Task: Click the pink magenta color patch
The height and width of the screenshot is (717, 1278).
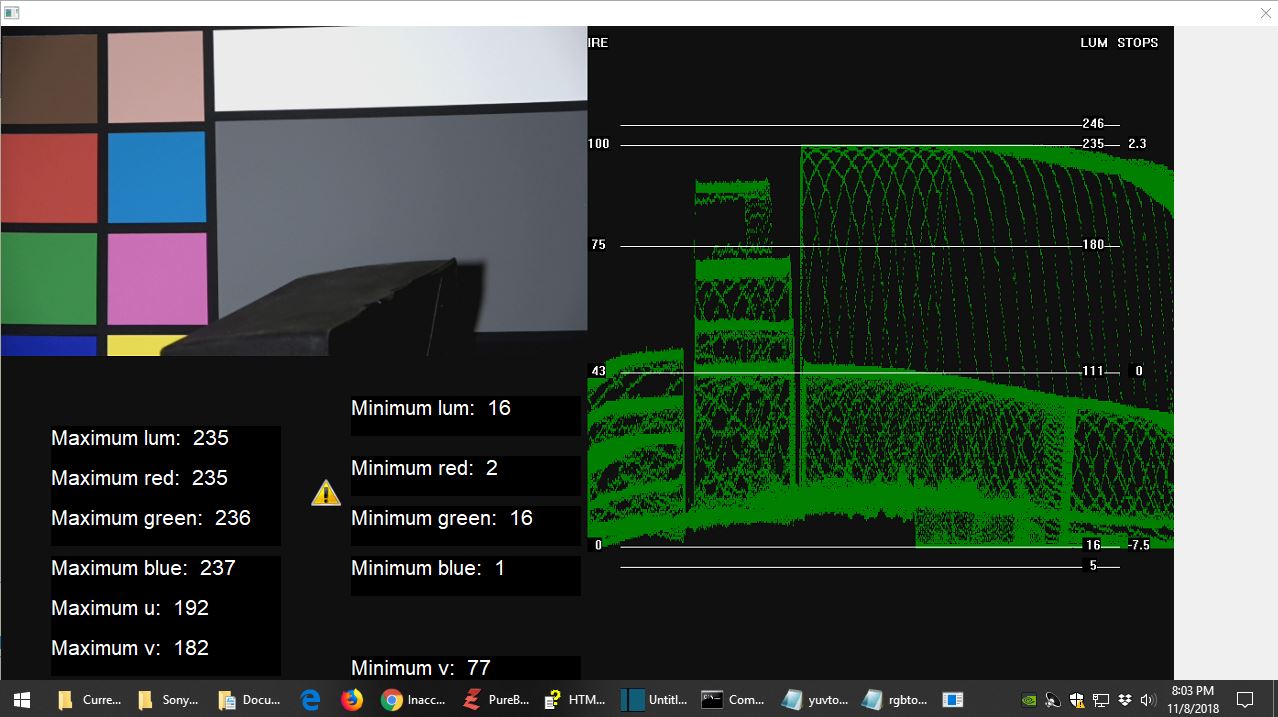Action: [x=157, y=279]
